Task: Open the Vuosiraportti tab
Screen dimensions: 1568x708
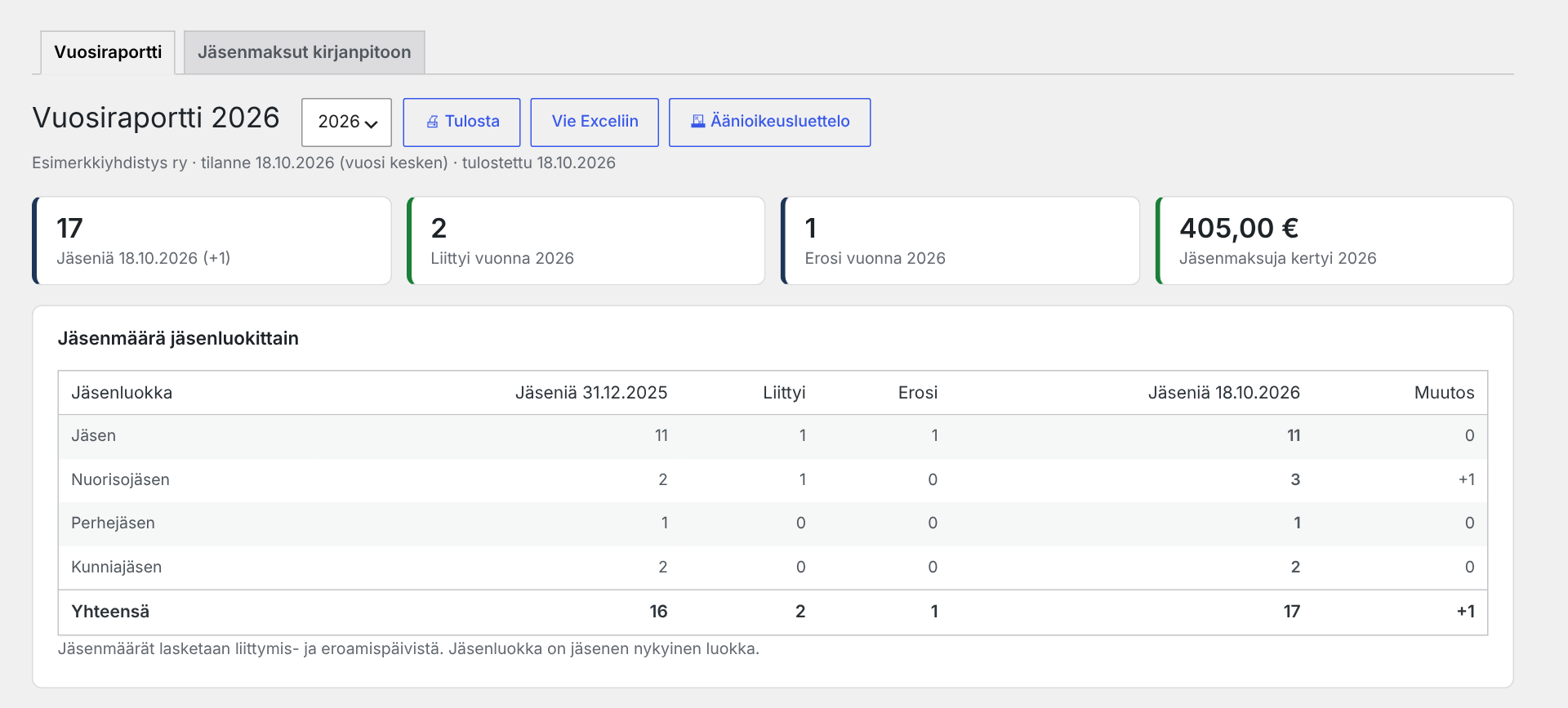Action: 108,52
